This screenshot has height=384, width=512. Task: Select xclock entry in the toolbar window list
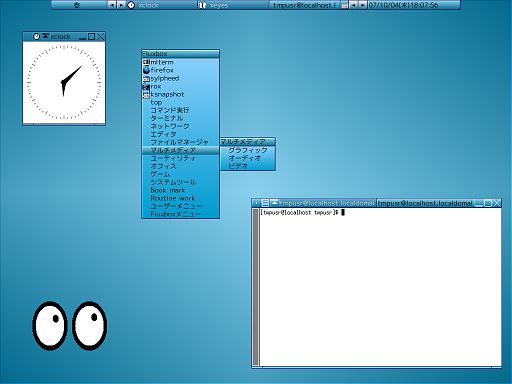pos(162,5)
